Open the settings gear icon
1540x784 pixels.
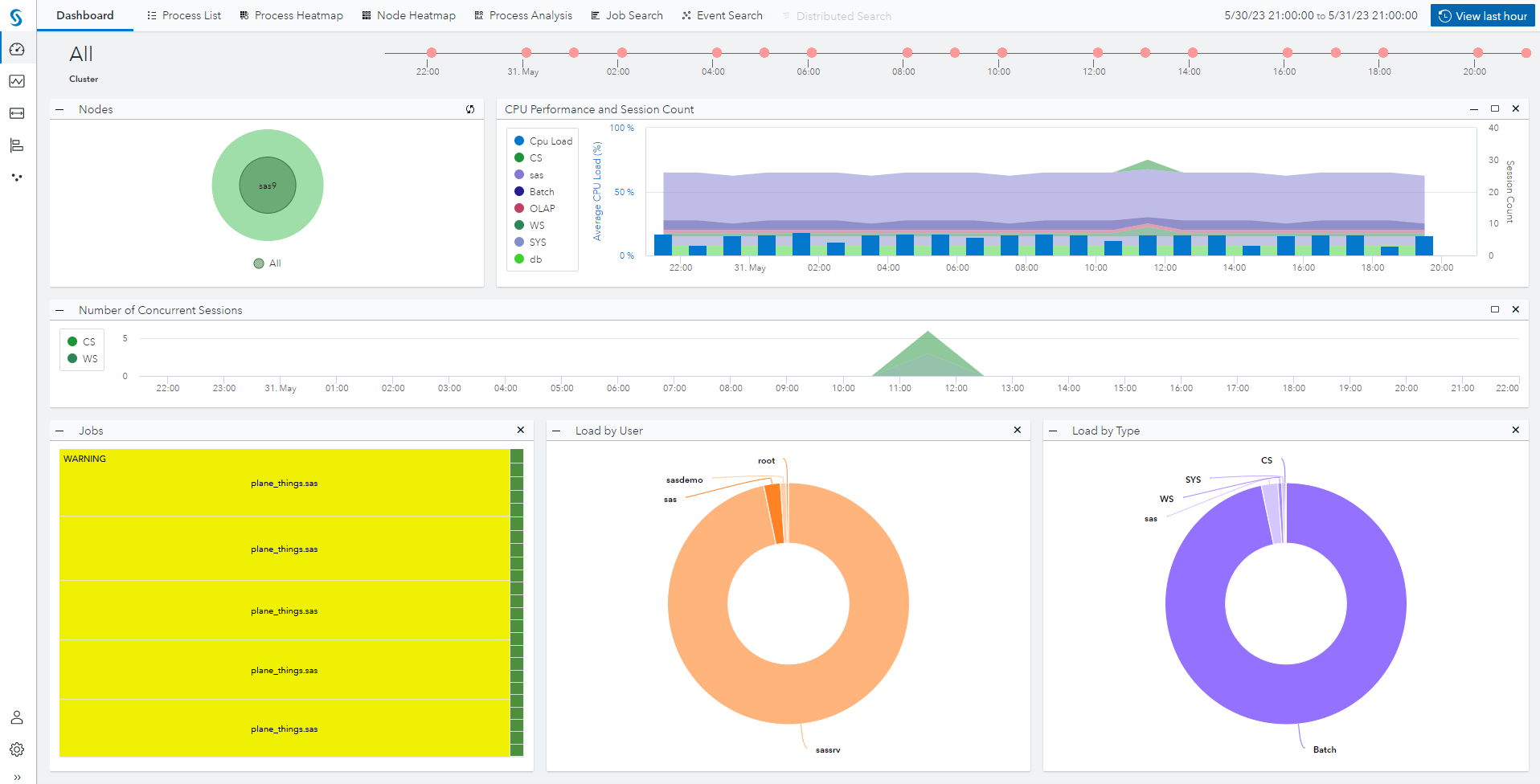click(x=17, y=749)
